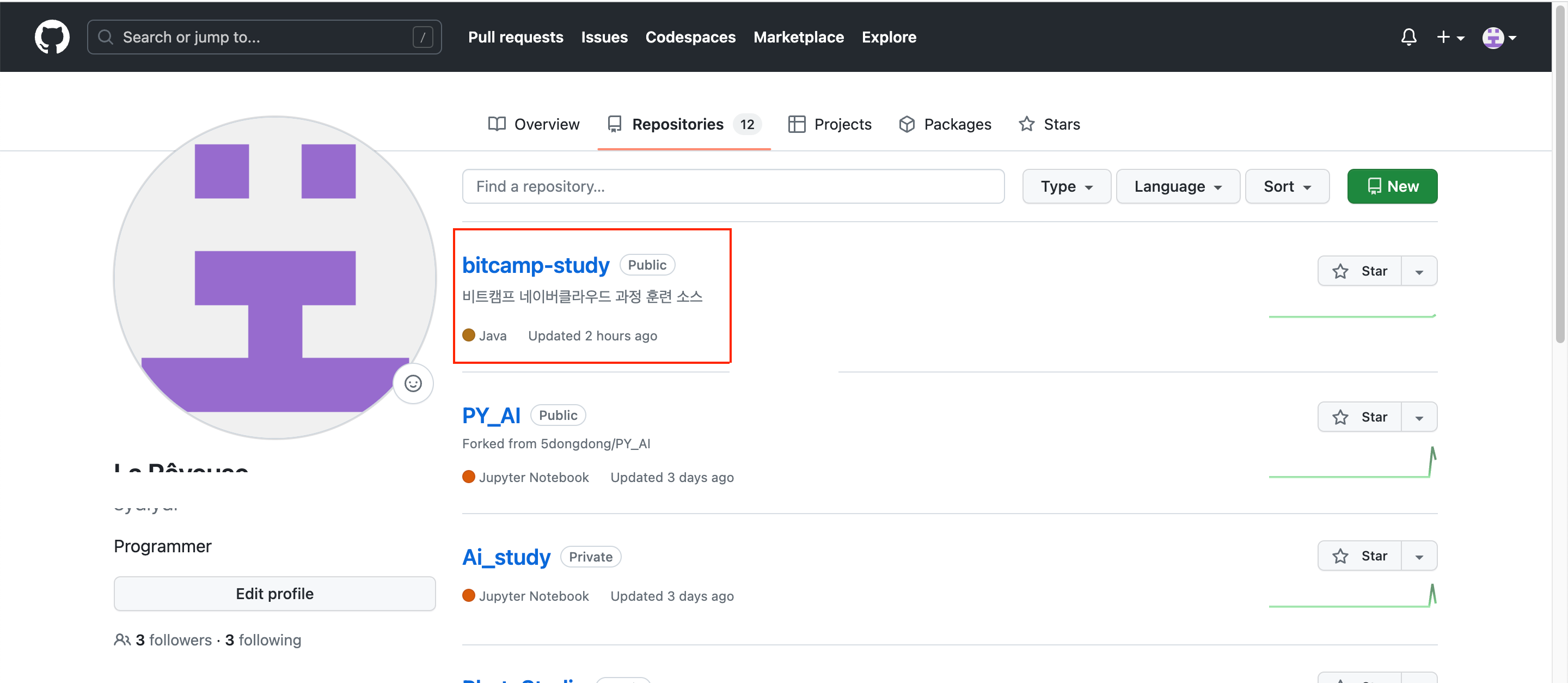Open the Sort dropdown
The width and height of the screenshot is (1568, 683).
1287,186
